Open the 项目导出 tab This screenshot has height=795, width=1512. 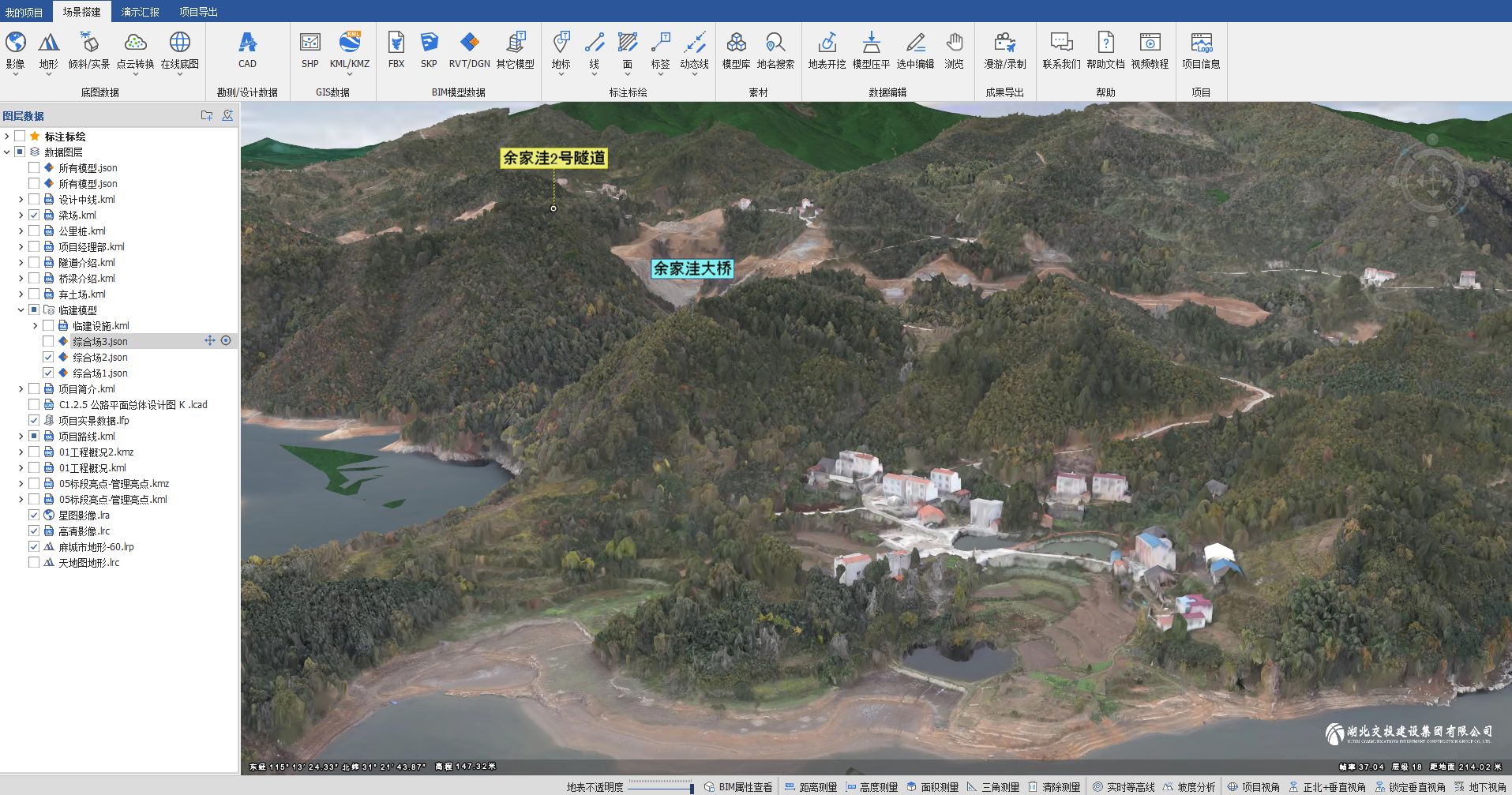[198, 12]
